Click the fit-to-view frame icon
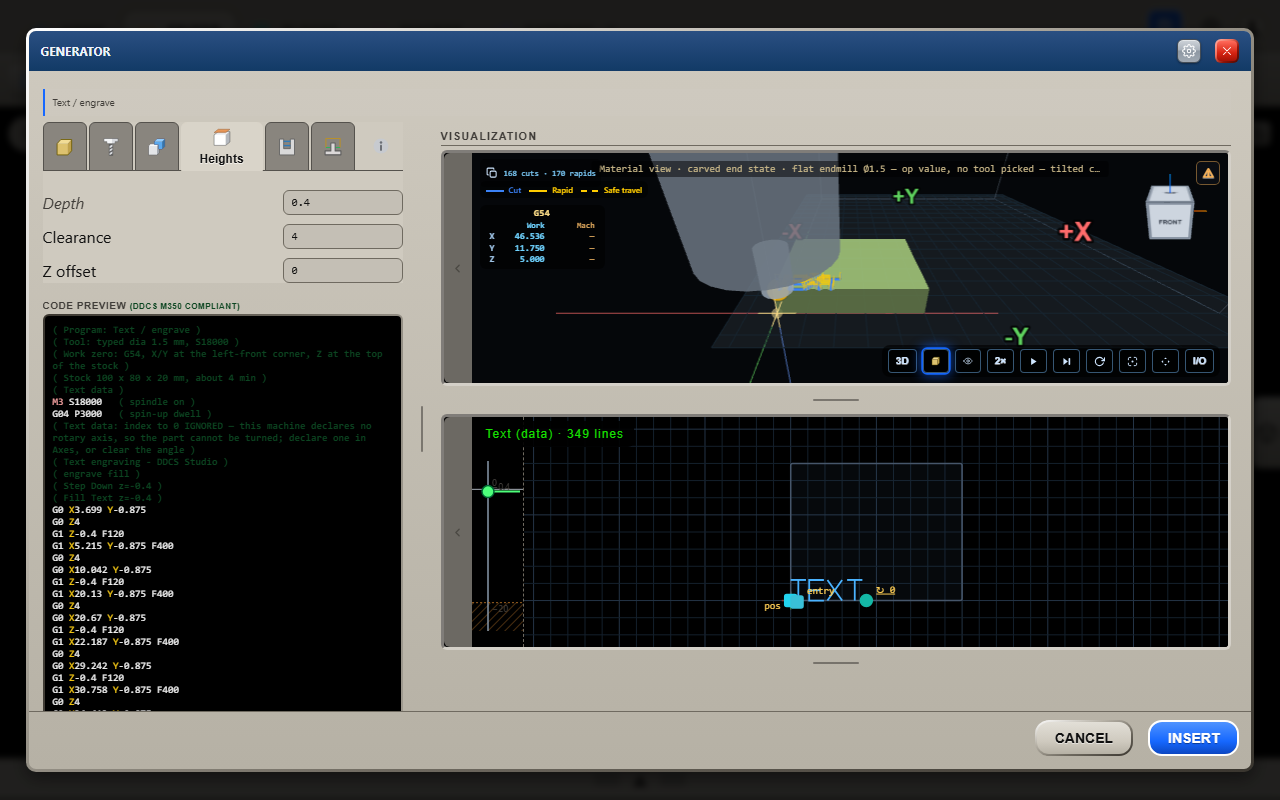 [1132, 361]
